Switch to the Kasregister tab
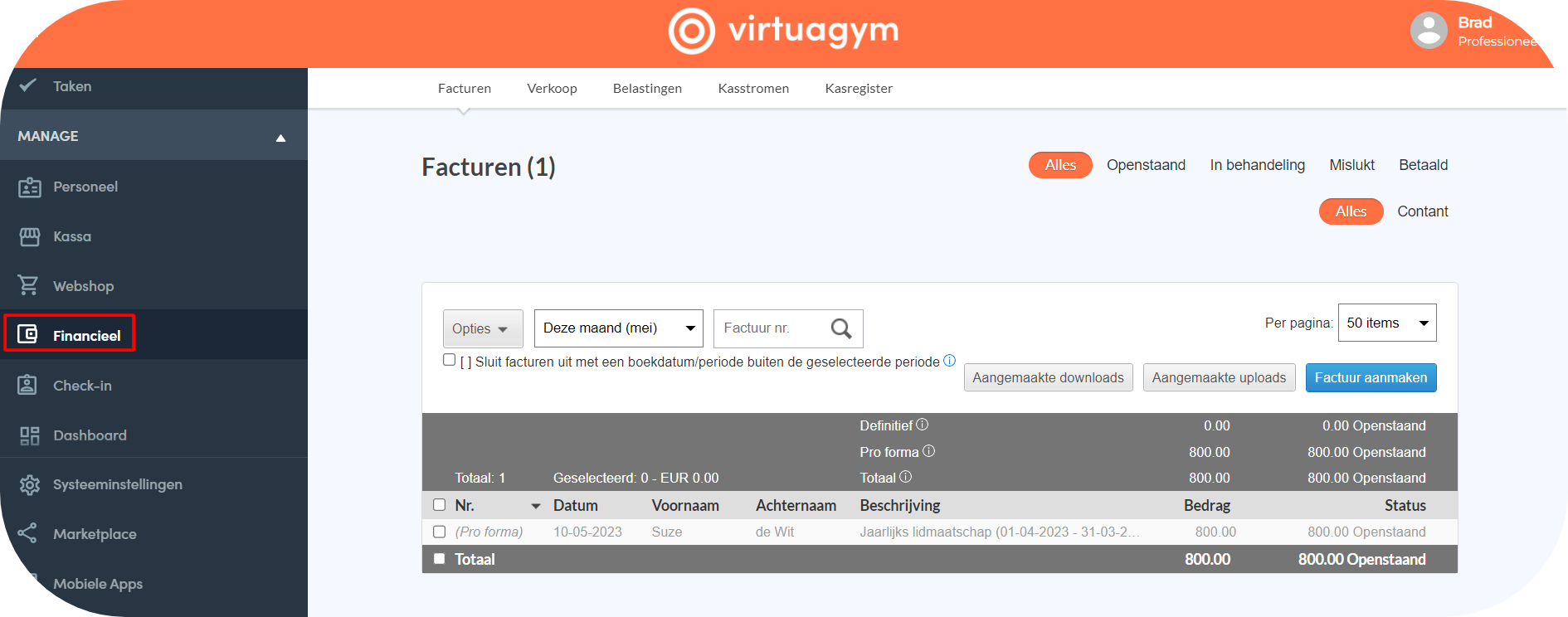The width and height of the screenshot is (1568, 617). 859,88
